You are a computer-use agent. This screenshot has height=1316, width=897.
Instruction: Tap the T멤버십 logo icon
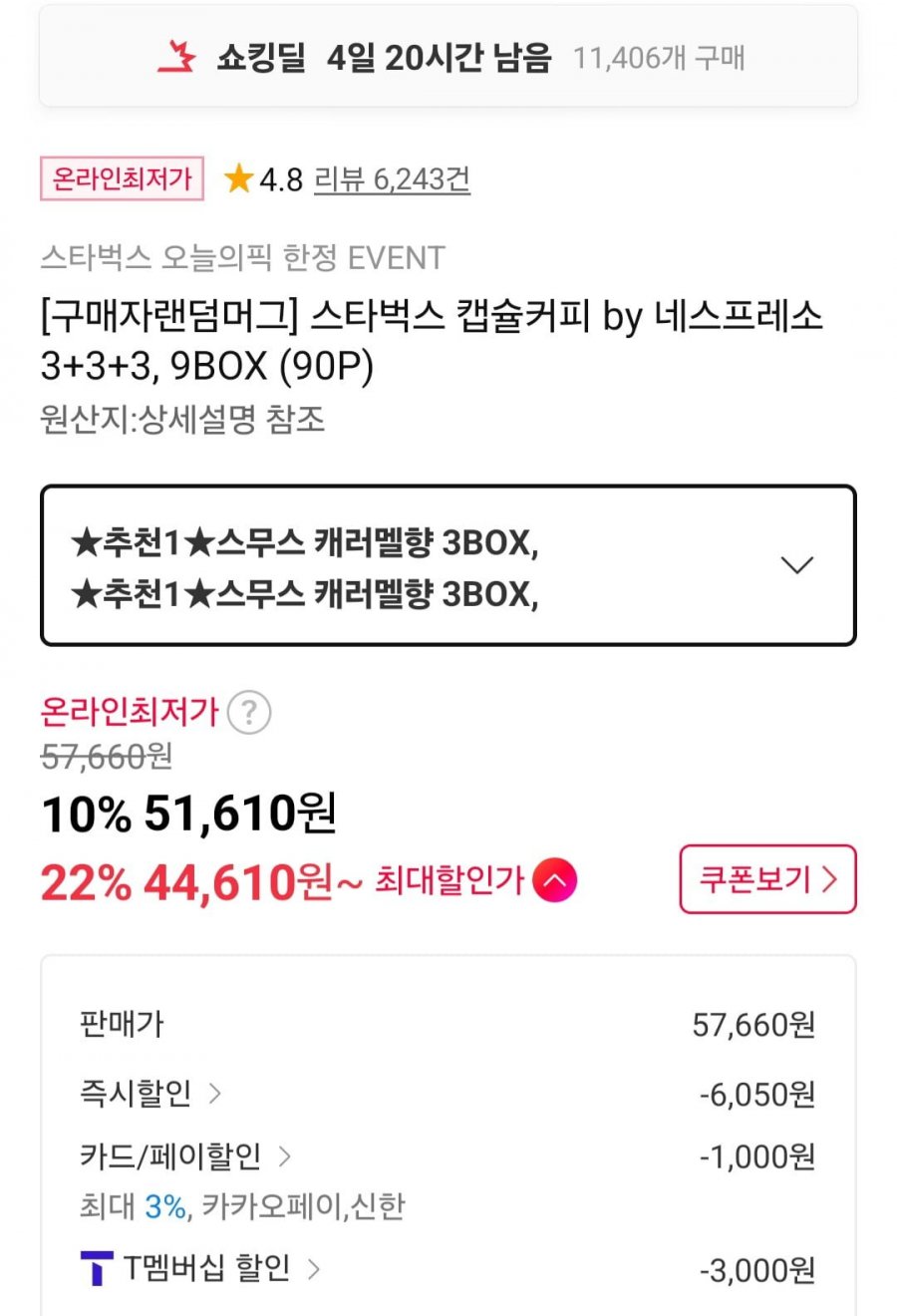pos(96,1268)
